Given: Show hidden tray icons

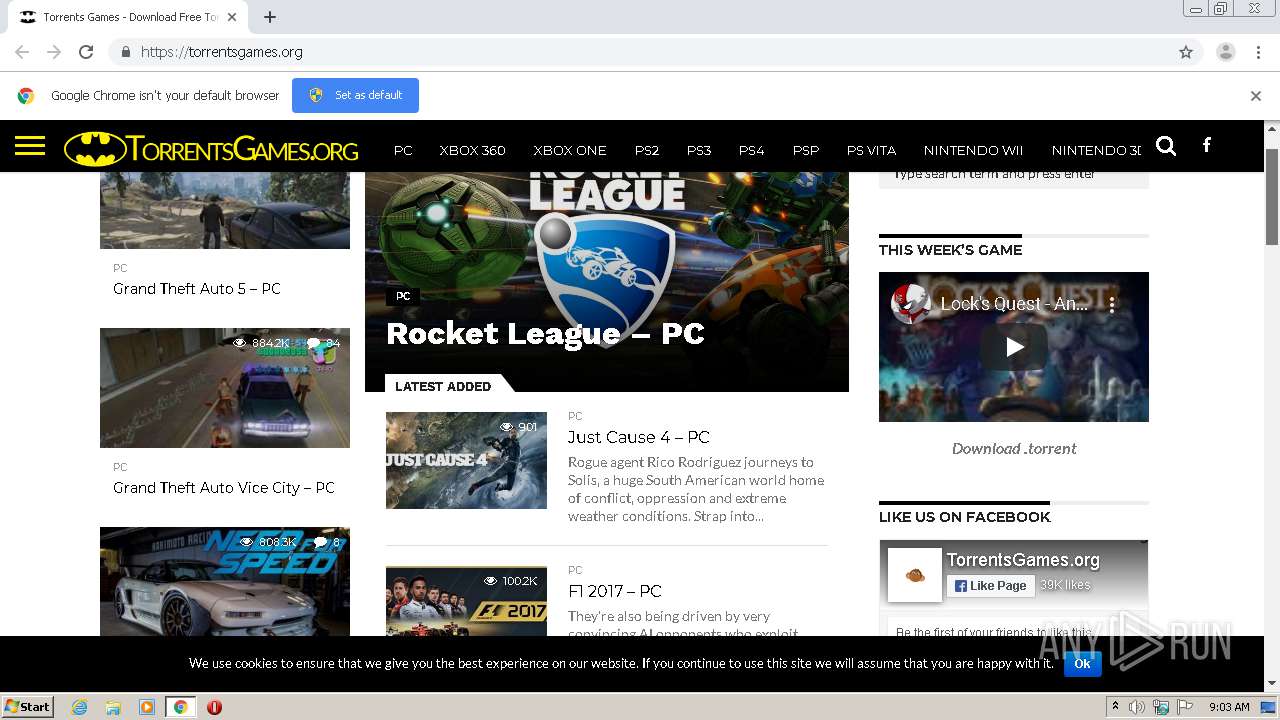Looking at the screenshot, I should tap(1115, 707).
